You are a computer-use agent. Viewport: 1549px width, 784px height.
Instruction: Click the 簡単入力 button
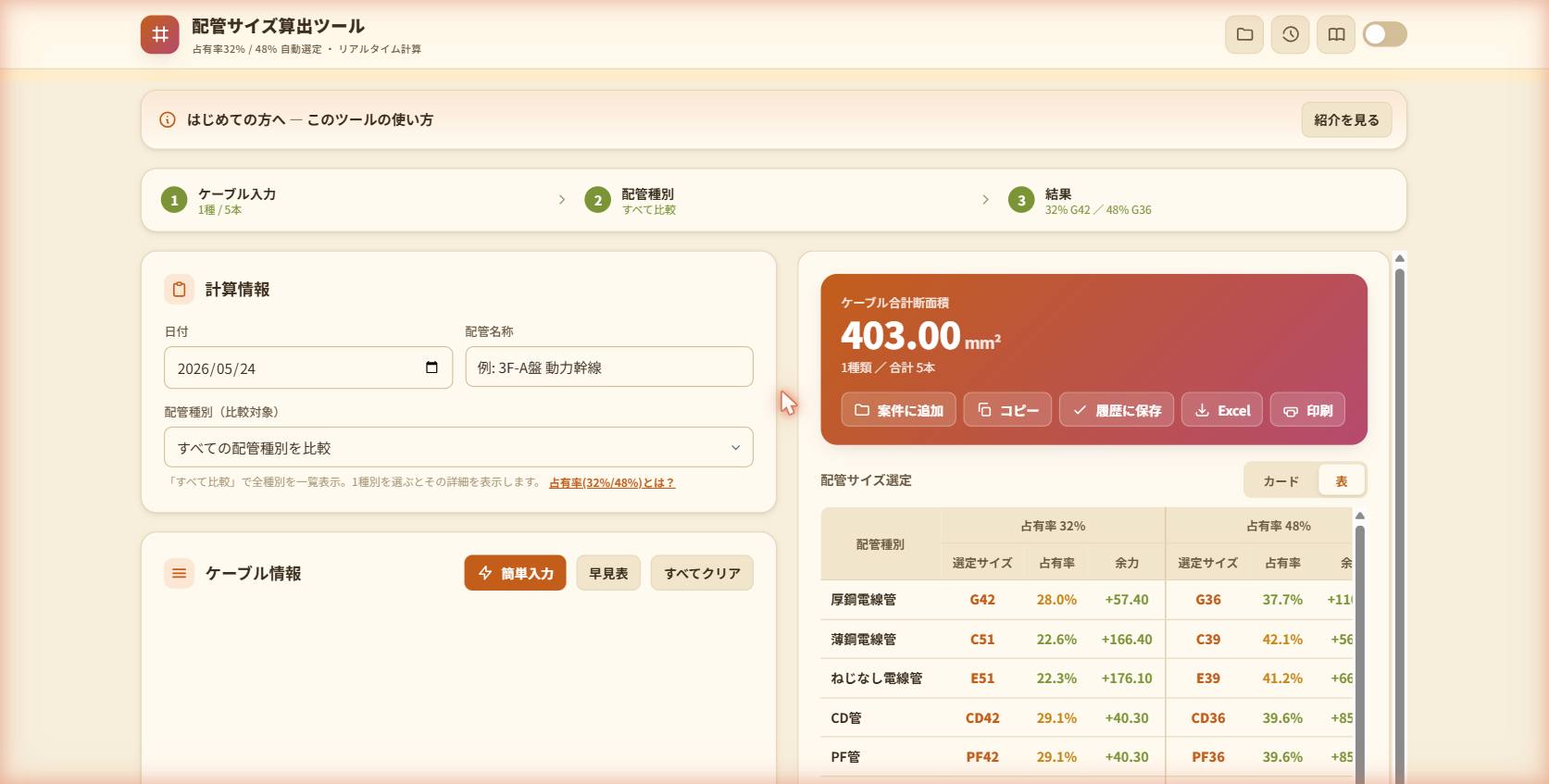515,573
